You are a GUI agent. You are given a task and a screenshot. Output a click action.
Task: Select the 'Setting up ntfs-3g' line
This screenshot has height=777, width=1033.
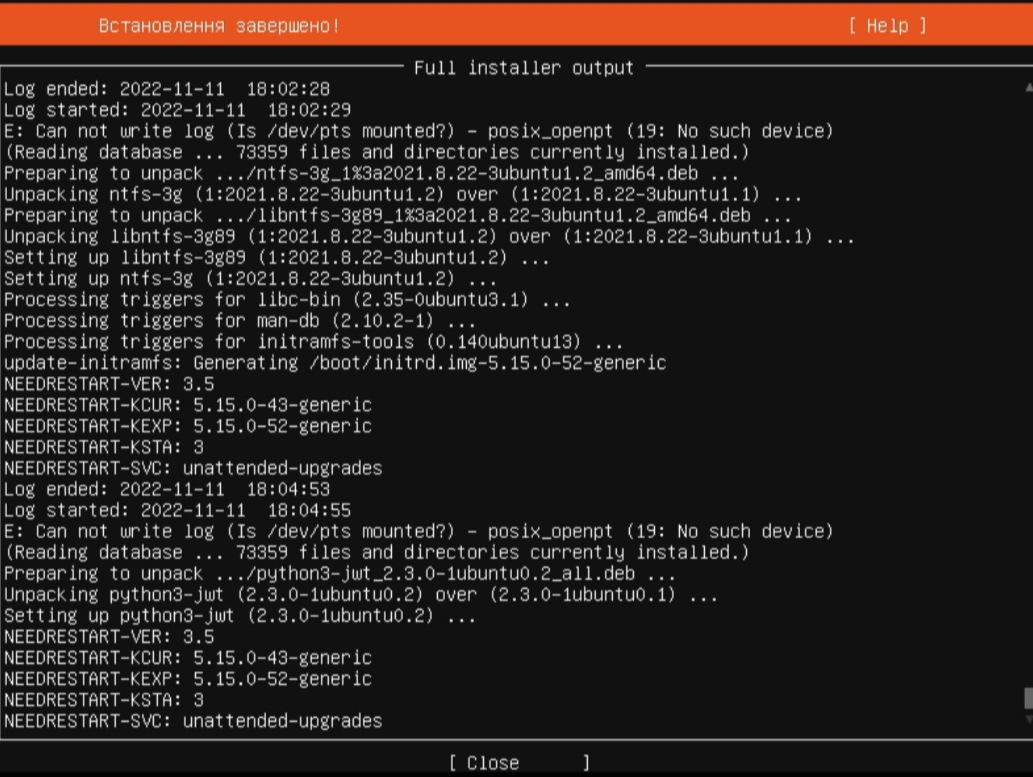250,279
